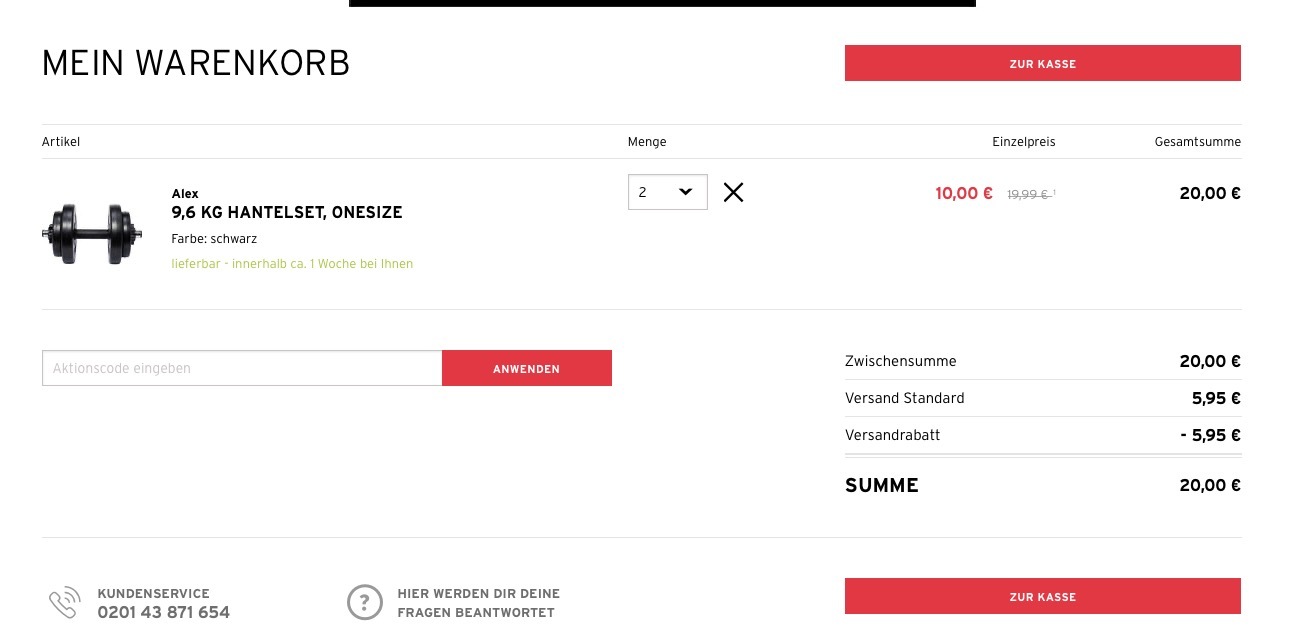
Task: Click the Alex brand name
Action: tap(185, 193)
